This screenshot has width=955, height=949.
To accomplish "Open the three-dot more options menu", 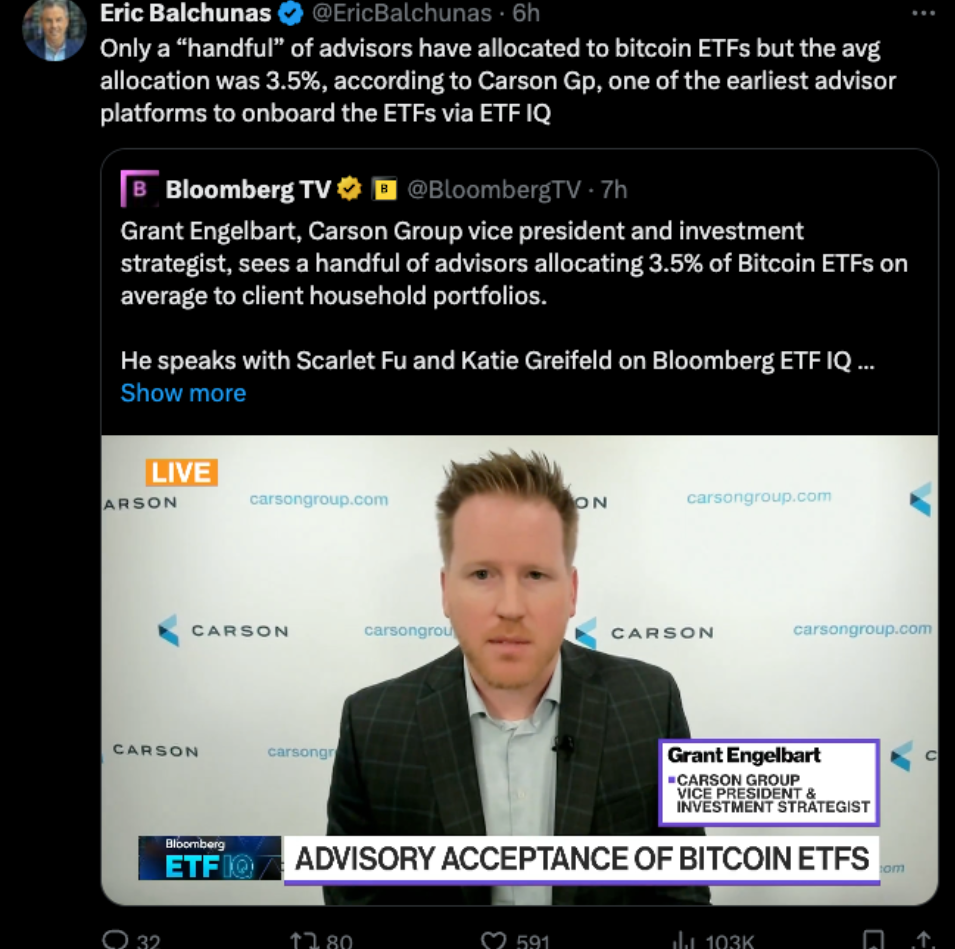I will pyautogui.click(x=923, y=13).
